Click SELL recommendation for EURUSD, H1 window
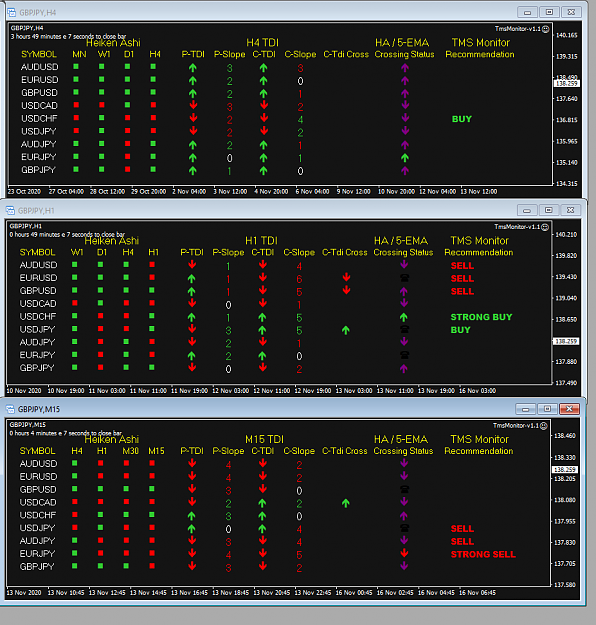The width and height of the screenshot is (596, 625). click(x=462, y=279)
